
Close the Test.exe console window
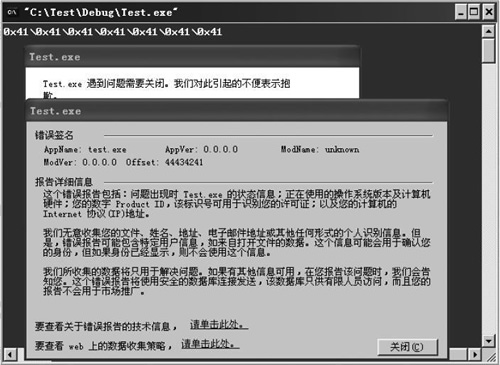489,12
